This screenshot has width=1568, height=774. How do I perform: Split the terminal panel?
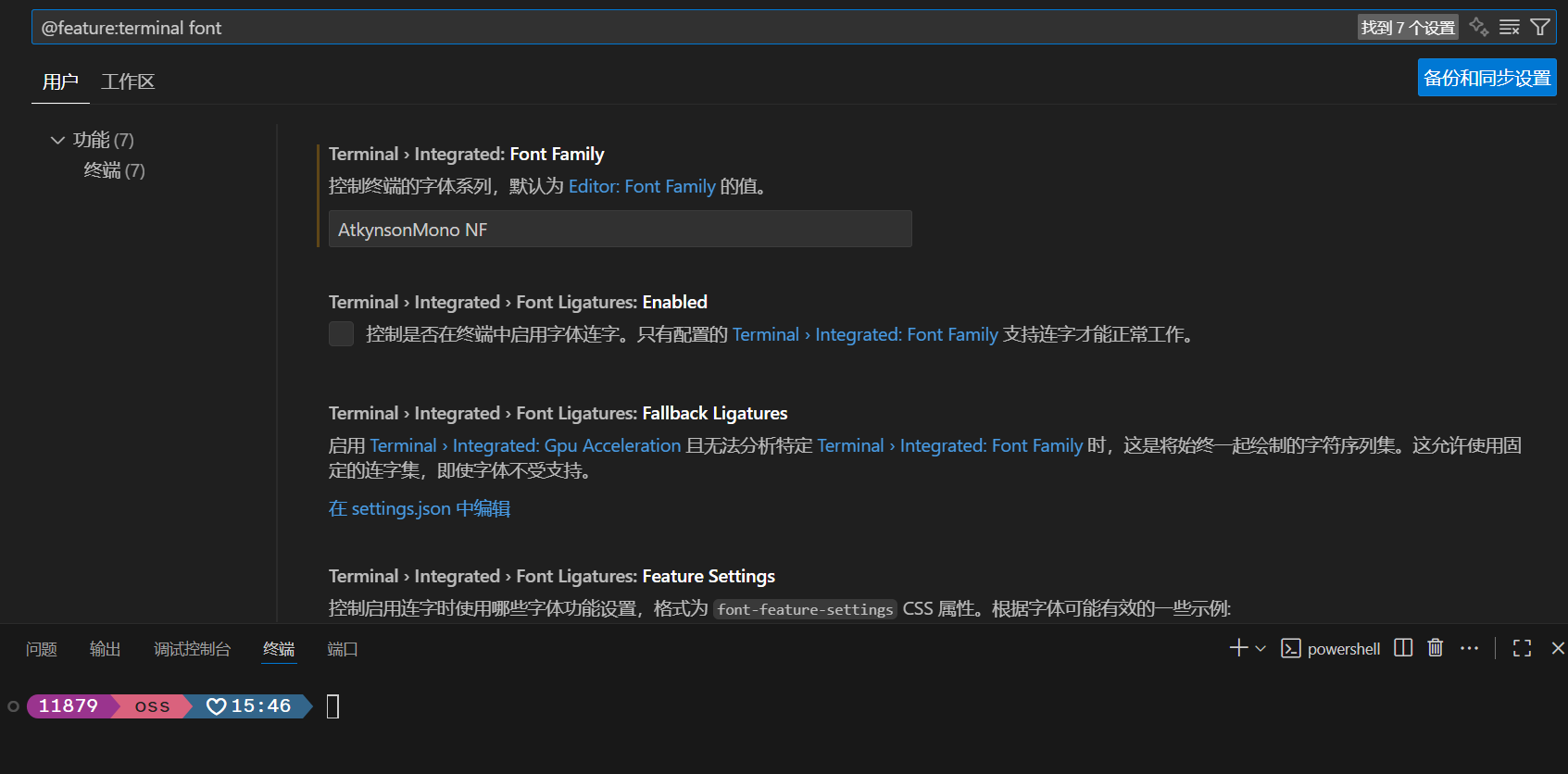1403,648
